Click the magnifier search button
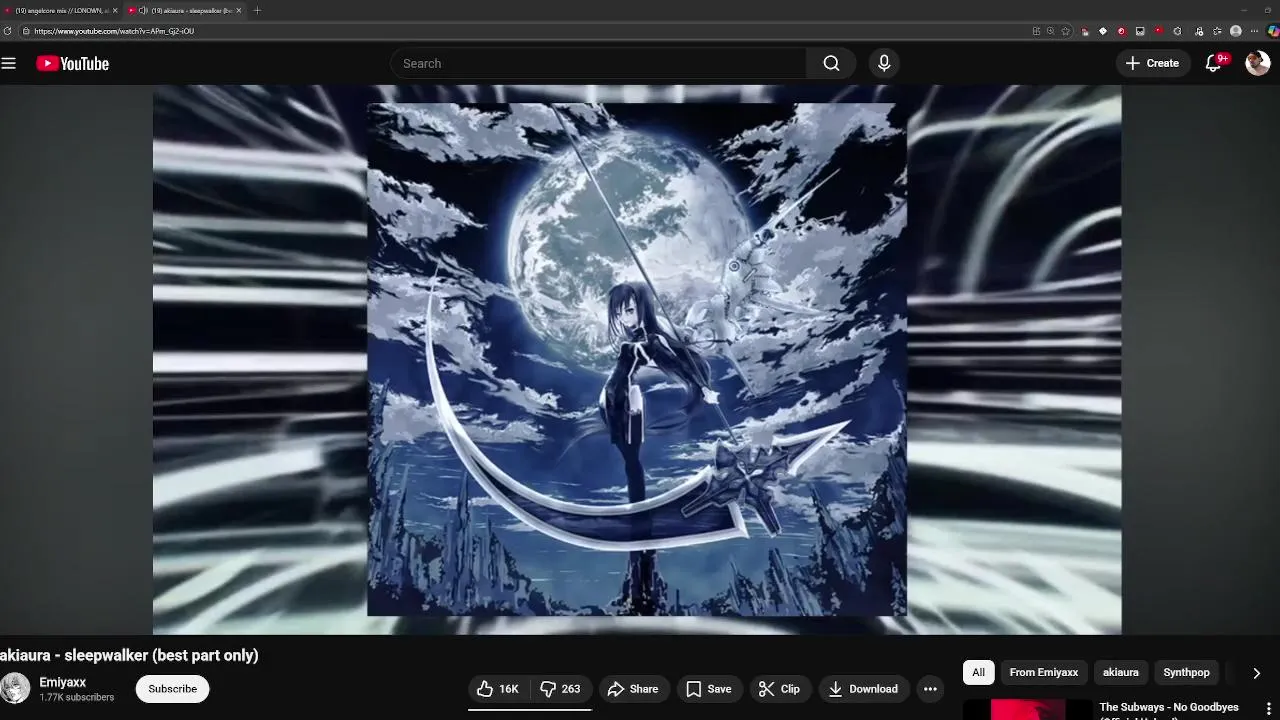This screenshot has width=1280, height=720. click(x=831, y=63)
